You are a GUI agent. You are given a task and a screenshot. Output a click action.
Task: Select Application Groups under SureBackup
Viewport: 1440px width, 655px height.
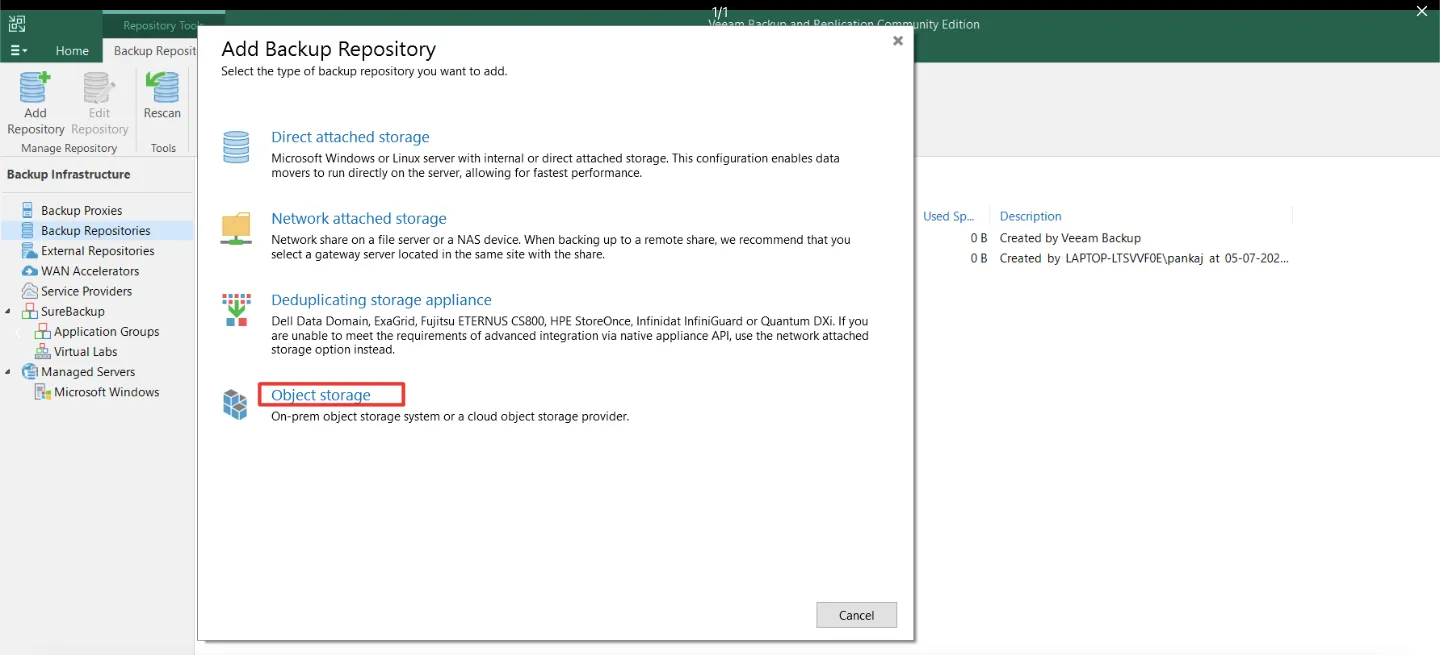click(x=106, y=331)
